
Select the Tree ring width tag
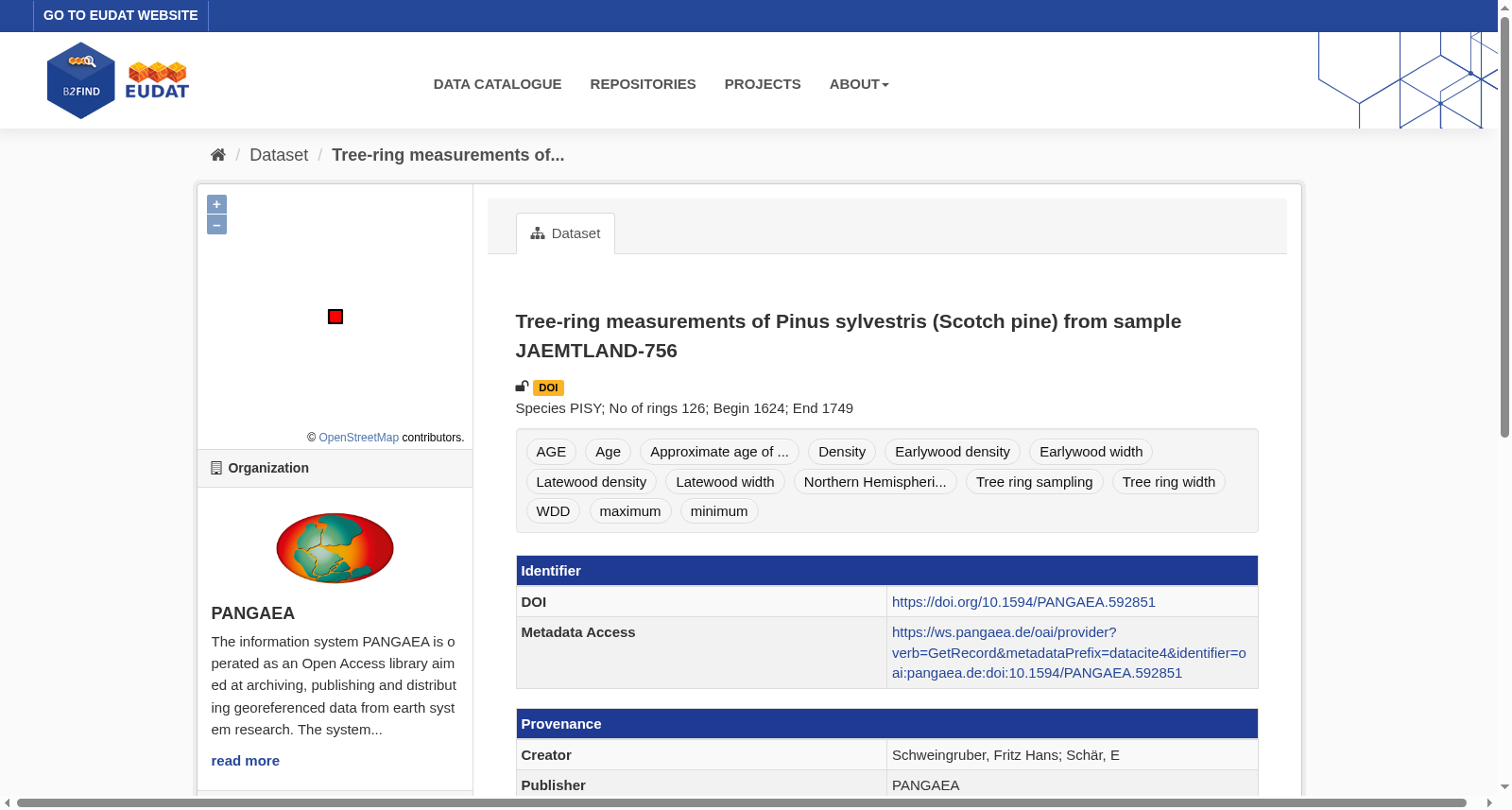pyautogui.click(x=1169, y=482)
